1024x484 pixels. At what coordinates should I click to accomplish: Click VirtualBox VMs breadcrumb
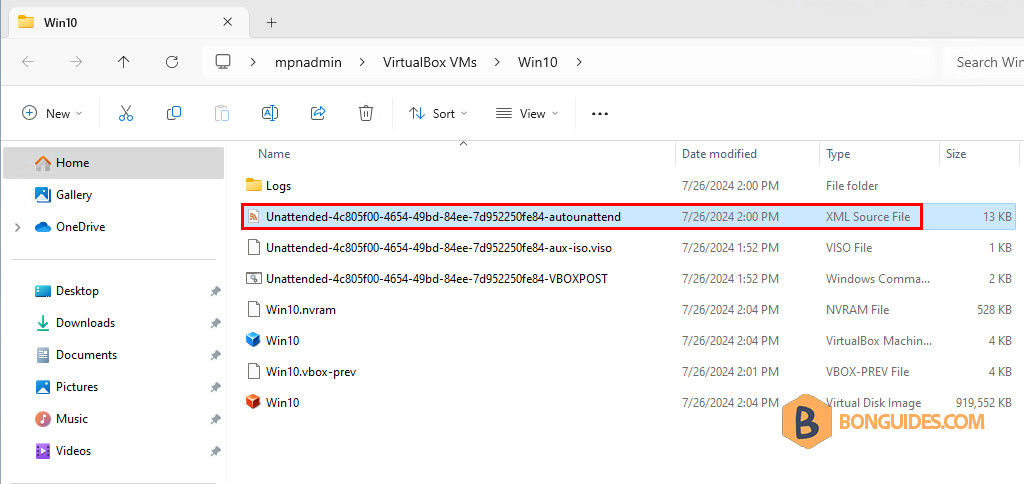click(x=430, y=62)
